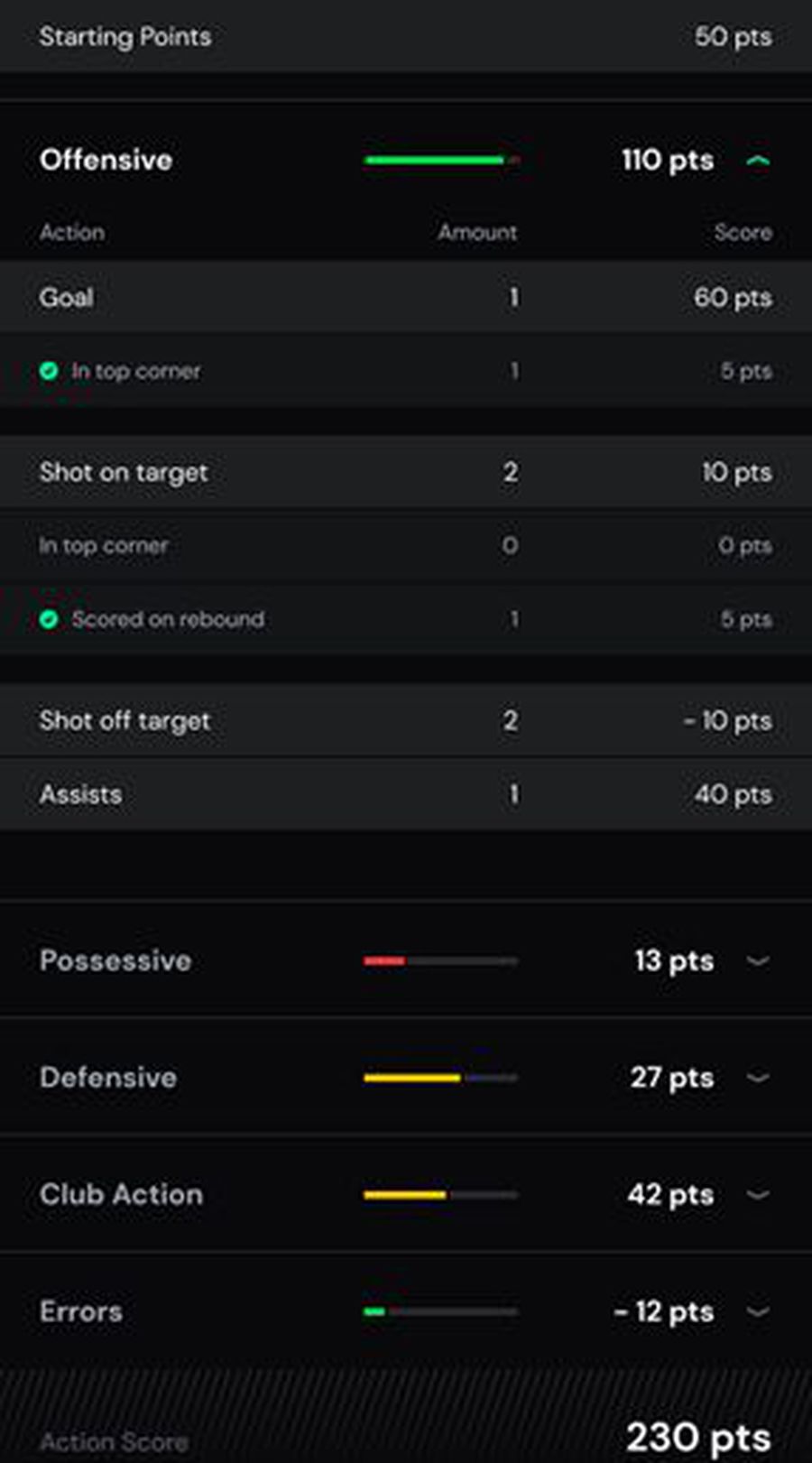
Task: Collapse the Offensive section chevron
Action: point(758,161)
